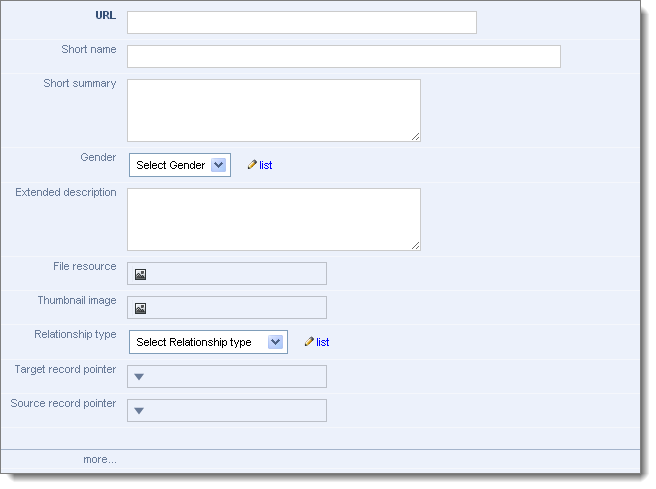The image size is (656, 489).
Task: Click the pencil icon beside Relationship type list
Action: [309, 341]
